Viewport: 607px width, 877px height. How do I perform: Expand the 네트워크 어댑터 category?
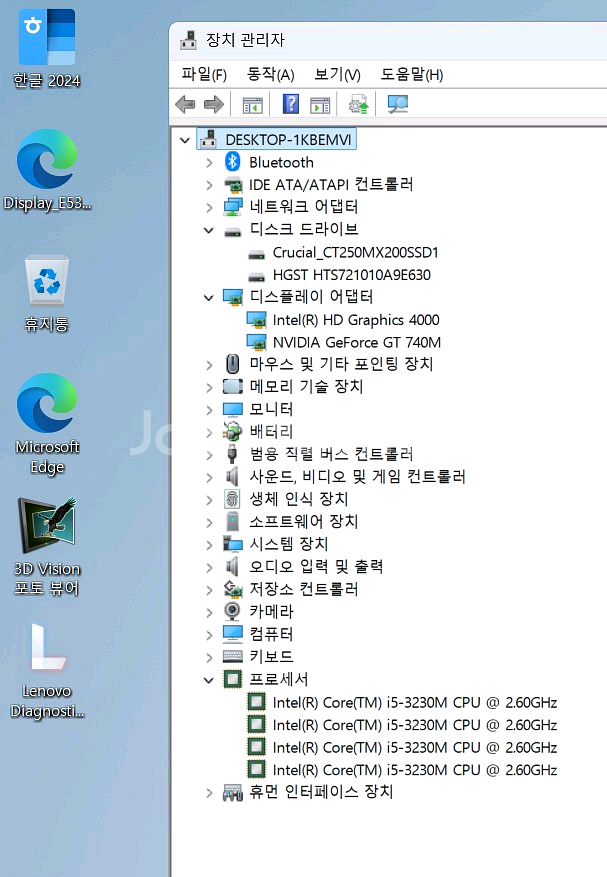[209, 208]
